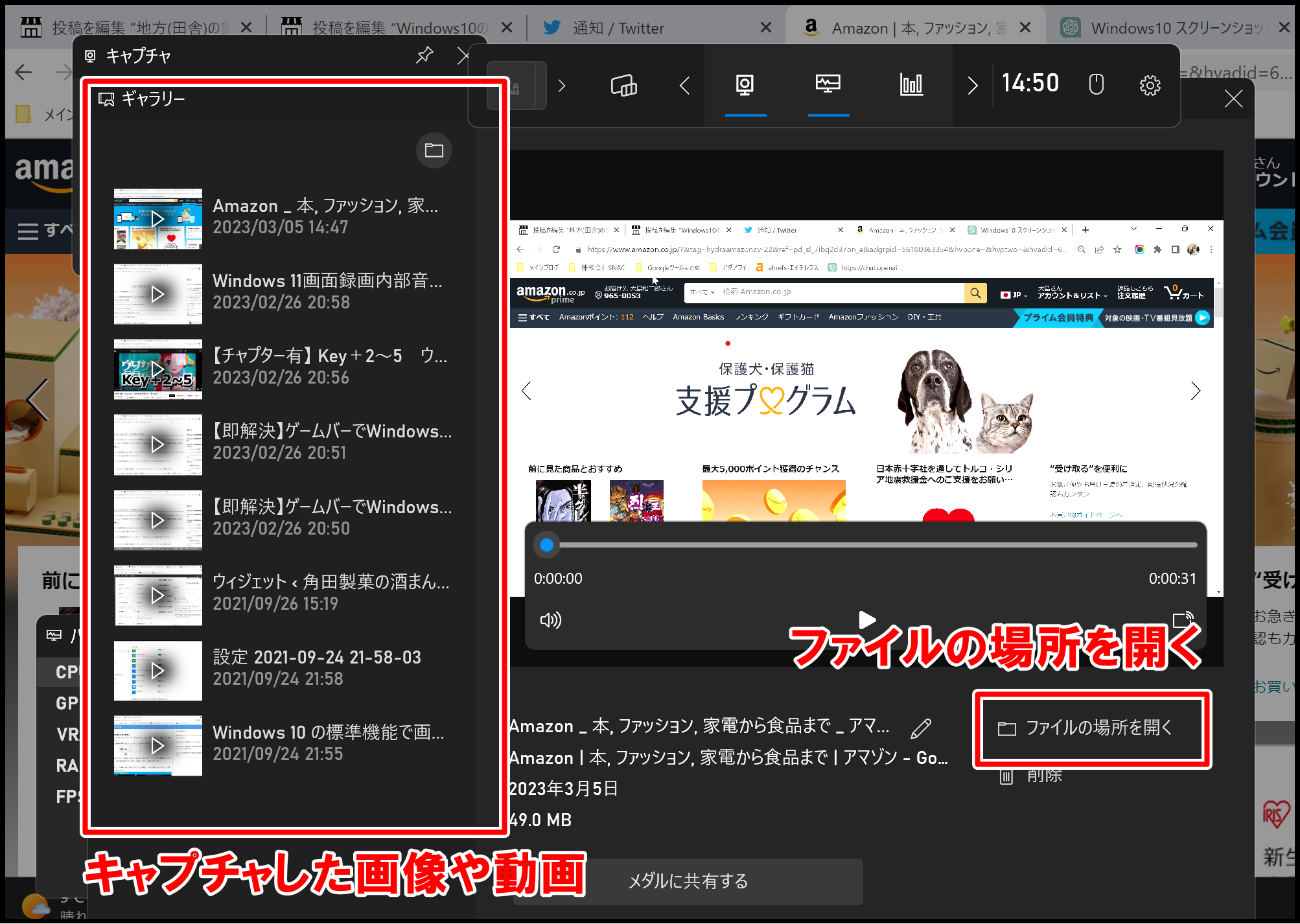Pin the gallery panel with pin icon
The image size is (1300, 924).
(424, 56)
